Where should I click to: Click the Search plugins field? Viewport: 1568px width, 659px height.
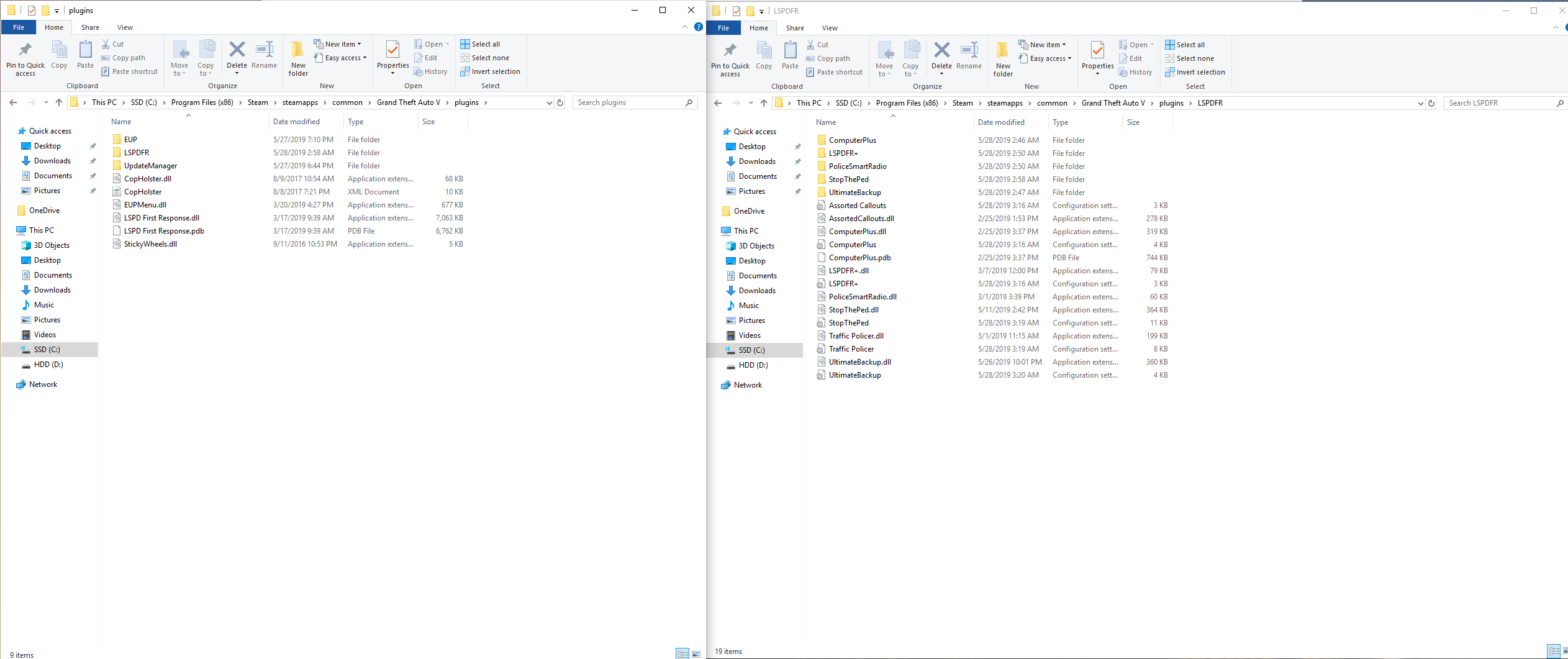(635, 102)
